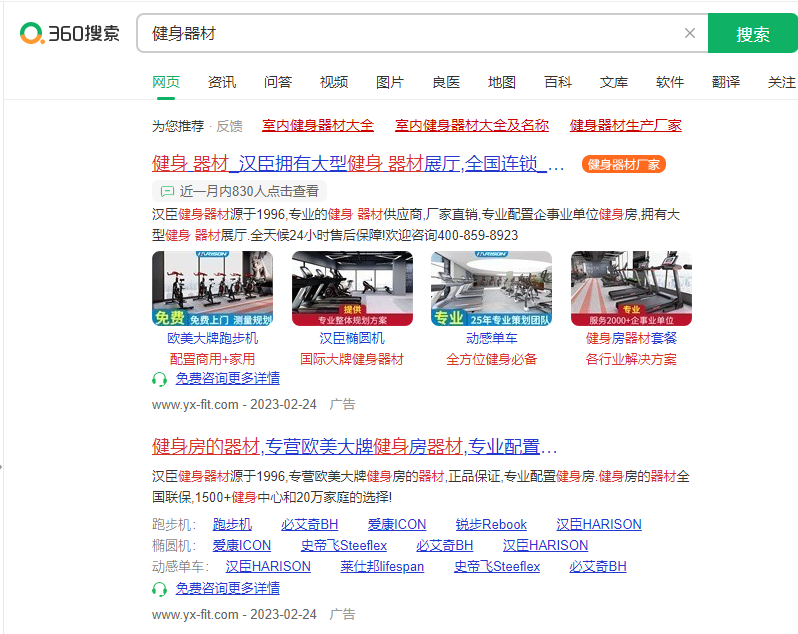This screenshot has height=634, width=798.
Task: Switch to the 资讯 tab
Action: point(222,82)
